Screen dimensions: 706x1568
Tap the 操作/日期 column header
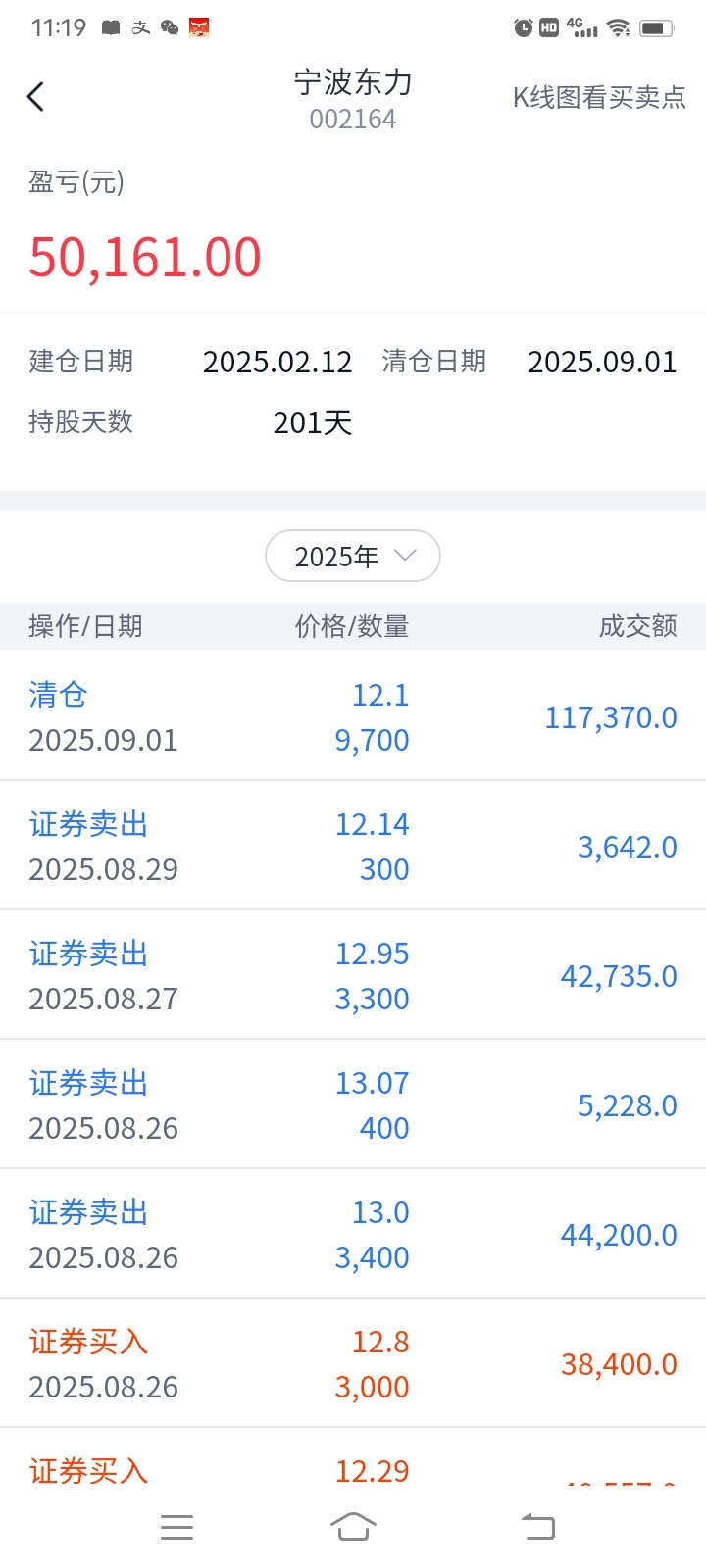point(85,626)
